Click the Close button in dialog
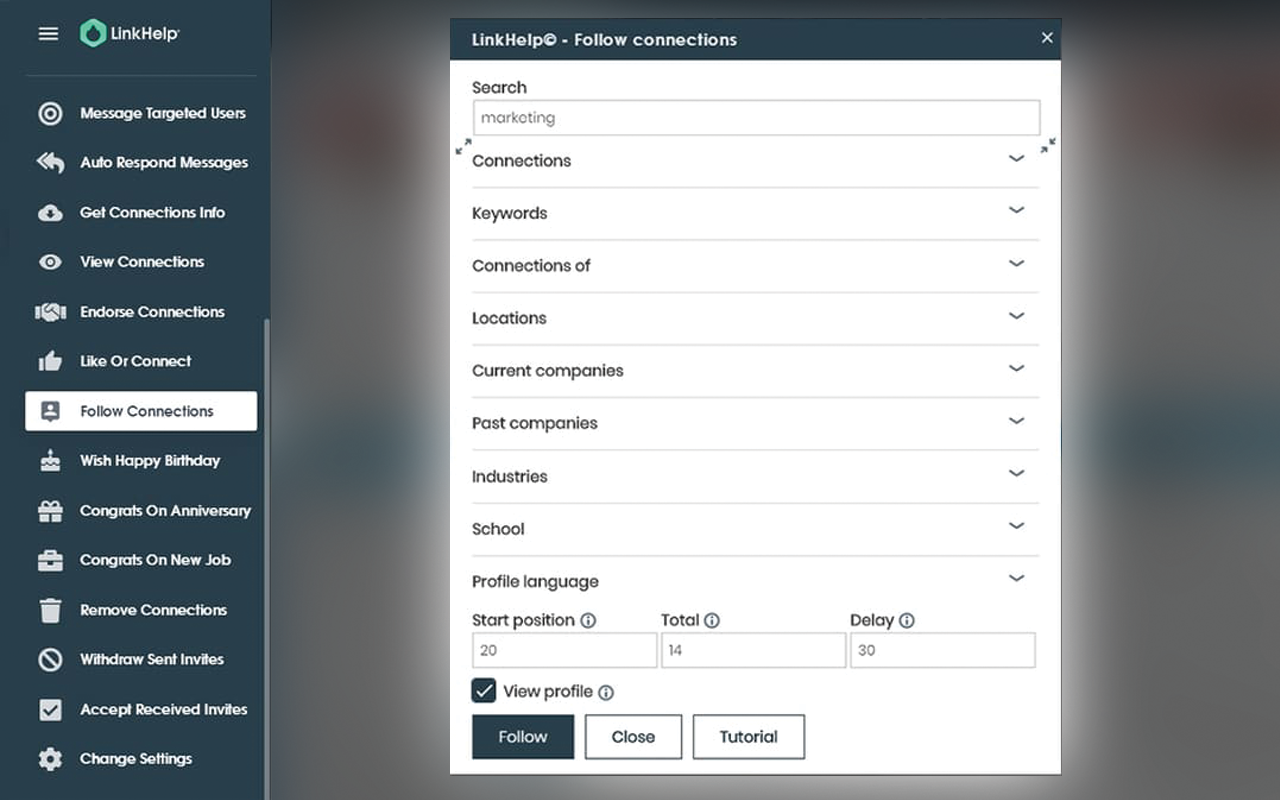 [633, 737]
